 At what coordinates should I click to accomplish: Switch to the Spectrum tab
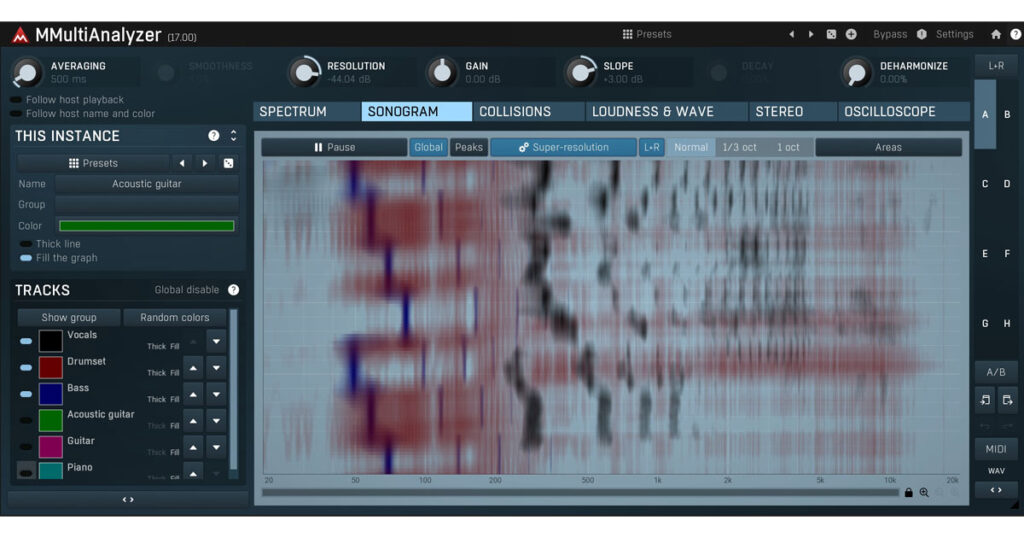click(306, 112)
